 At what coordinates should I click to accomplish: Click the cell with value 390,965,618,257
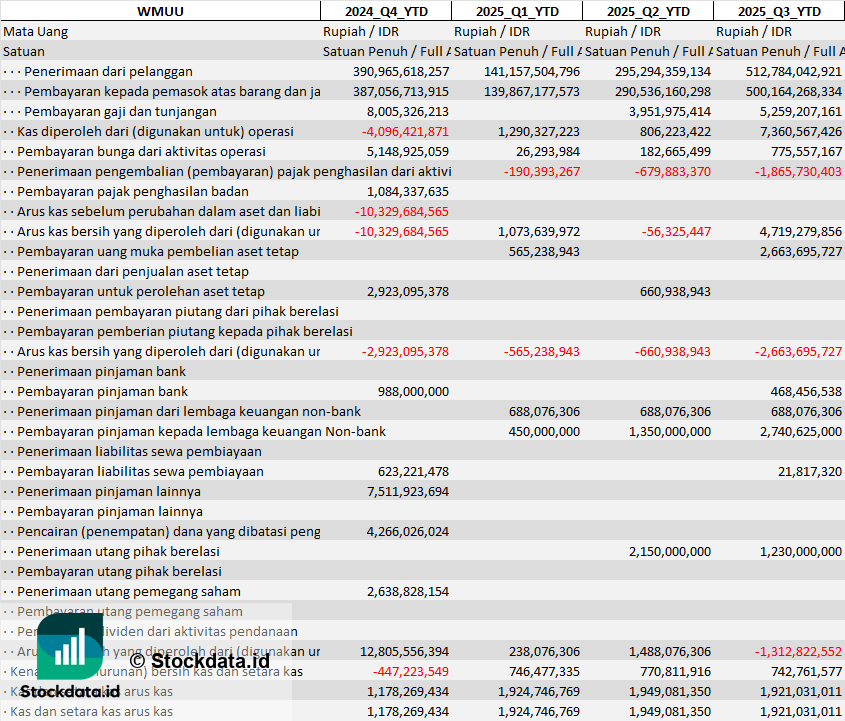pos(401,71)
